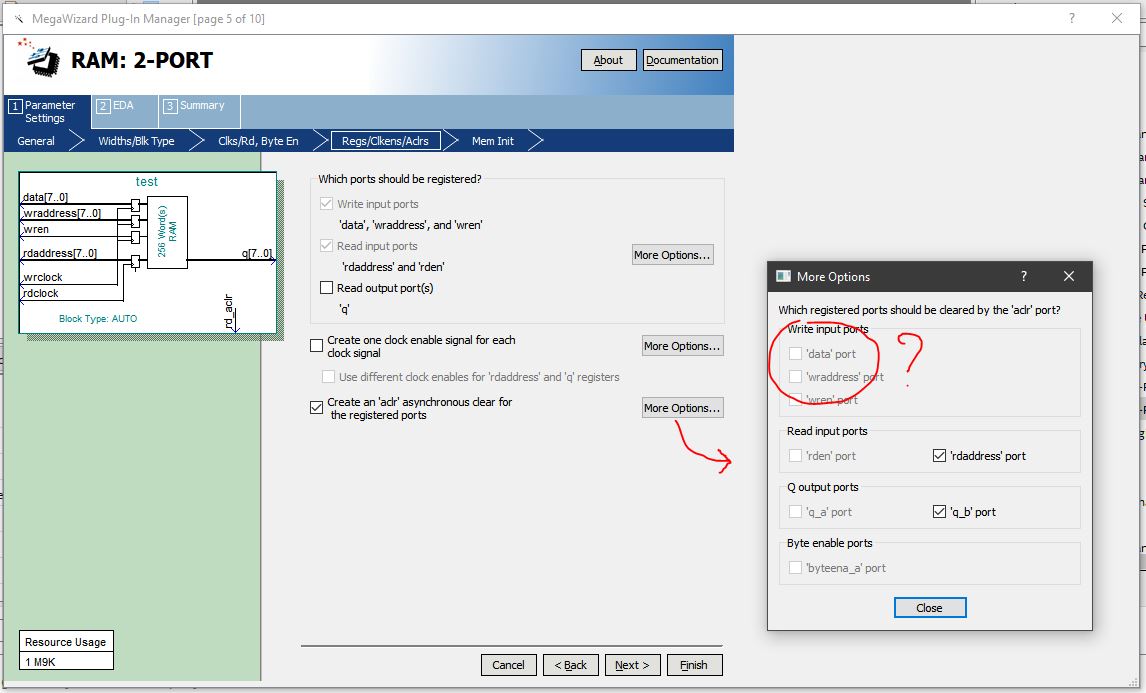The image size is (1146, 693).
Task: Click the wren port label in diagram
Action: [x=36, y=230]
